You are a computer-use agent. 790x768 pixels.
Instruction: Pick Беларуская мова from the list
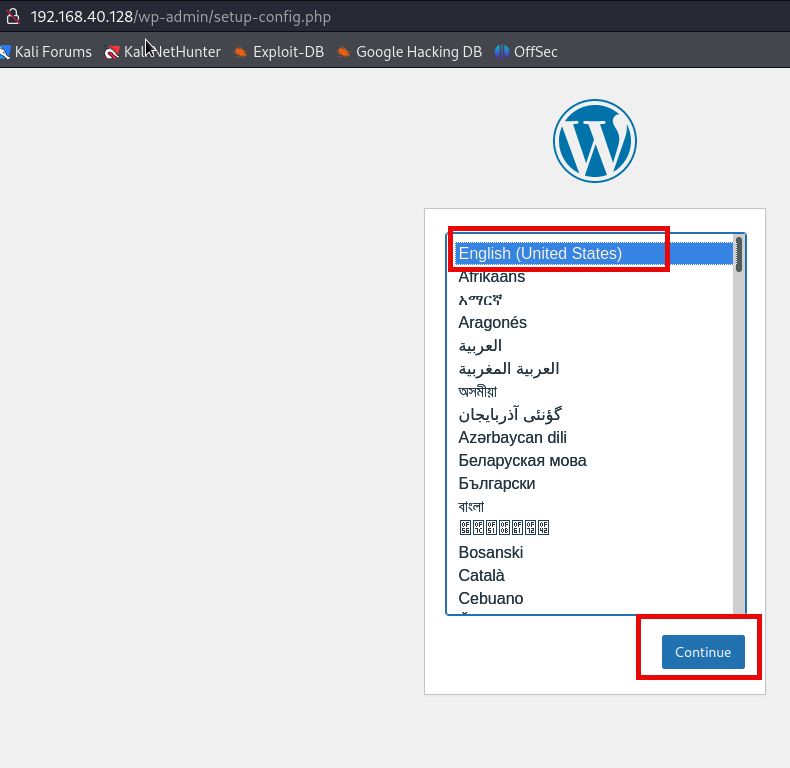click(522, 461)
